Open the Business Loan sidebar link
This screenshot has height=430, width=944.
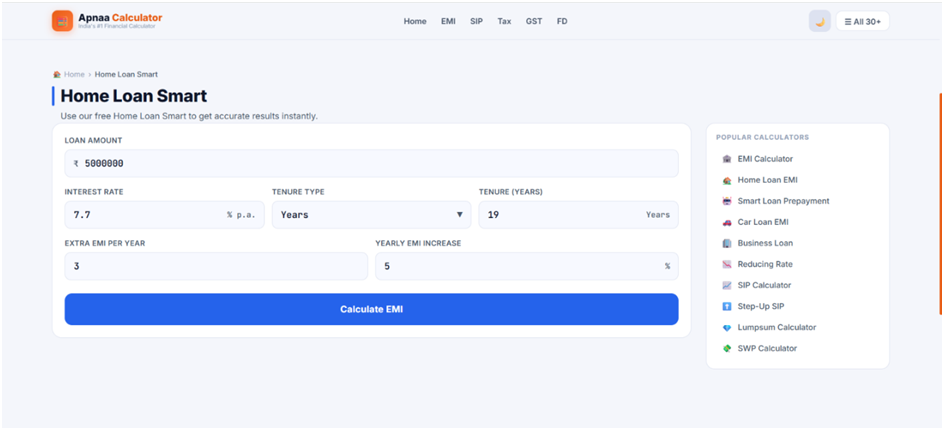(x=765, y=243)
